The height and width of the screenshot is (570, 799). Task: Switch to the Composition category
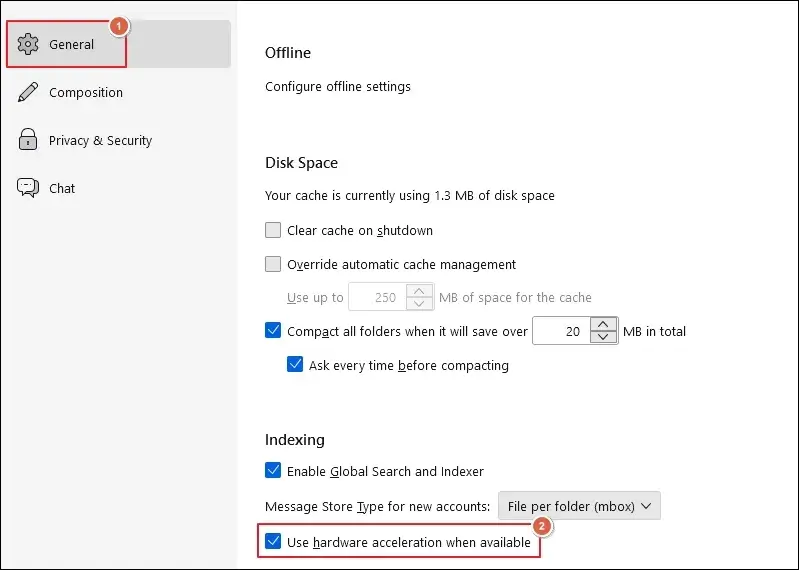coord(118,92)
